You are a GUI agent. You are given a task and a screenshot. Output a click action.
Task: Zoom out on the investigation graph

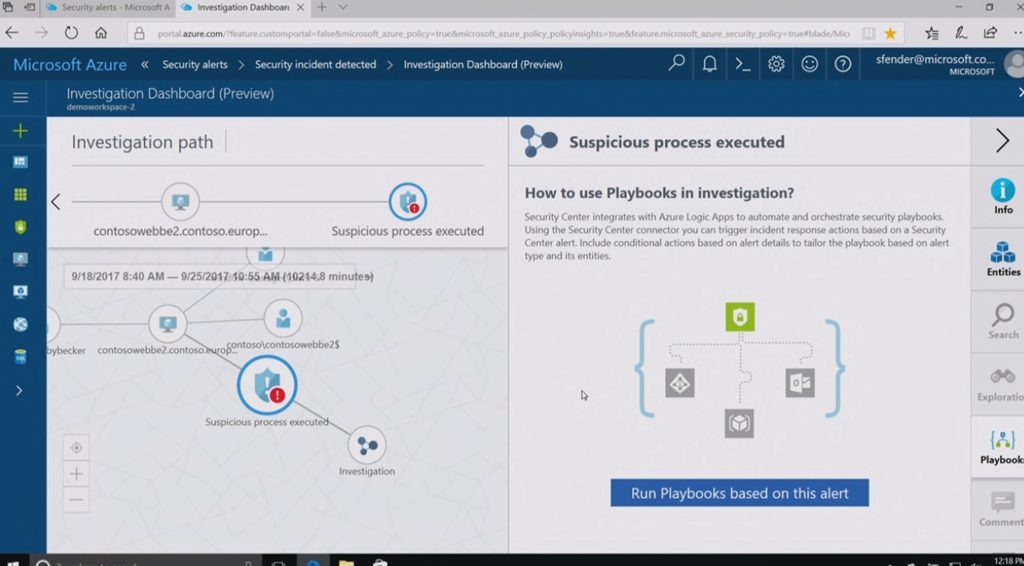(x=76, y=499)
